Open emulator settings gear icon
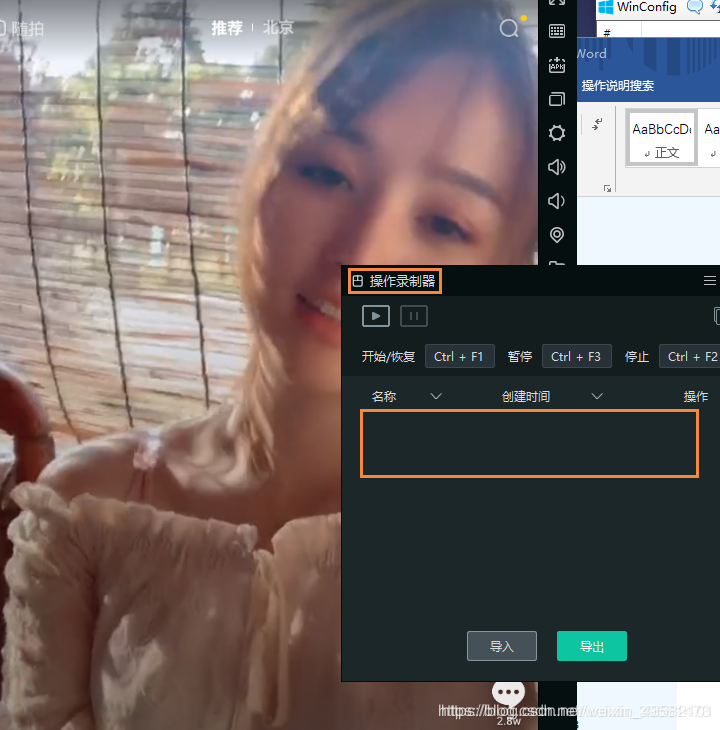This screenshot has width=720, height=730. pyautogui.click(x=557, y=133)
